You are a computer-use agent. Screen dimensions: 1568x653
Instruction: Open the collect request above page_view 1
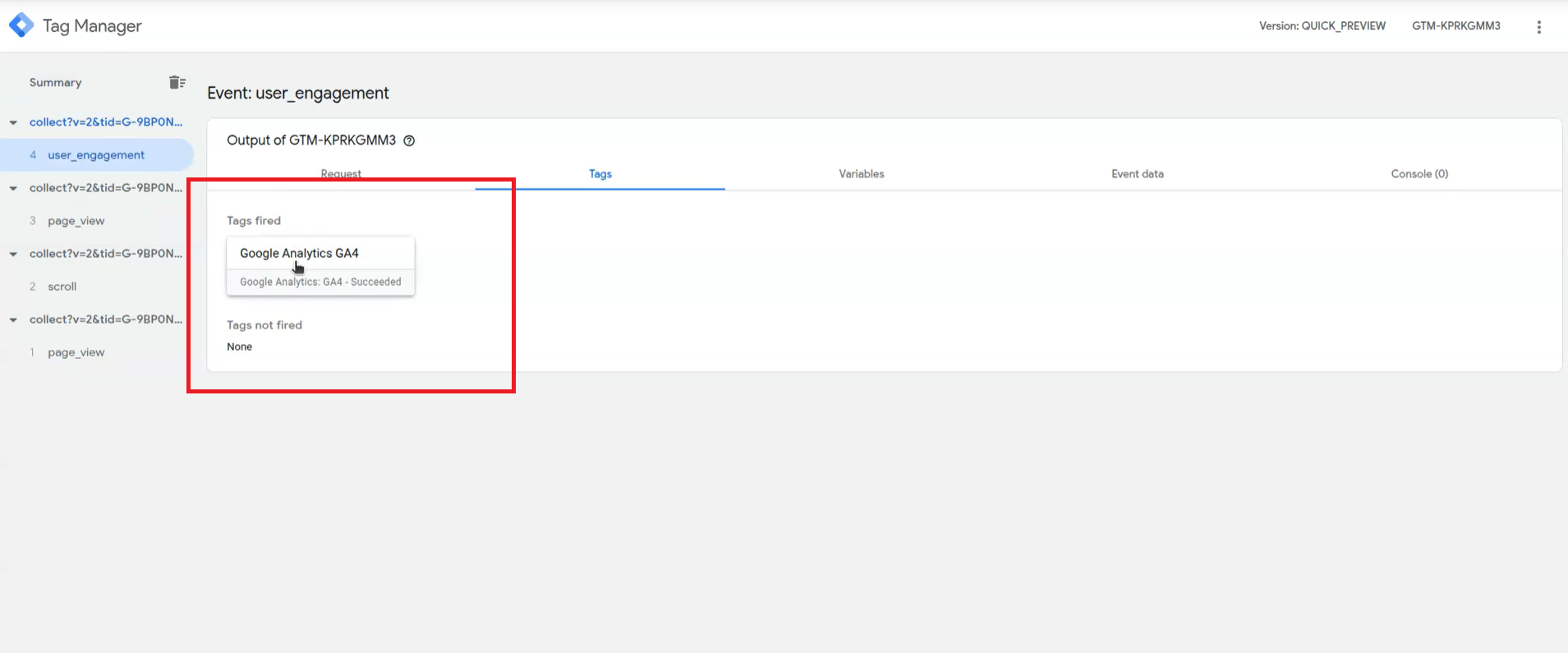(106, 319)
